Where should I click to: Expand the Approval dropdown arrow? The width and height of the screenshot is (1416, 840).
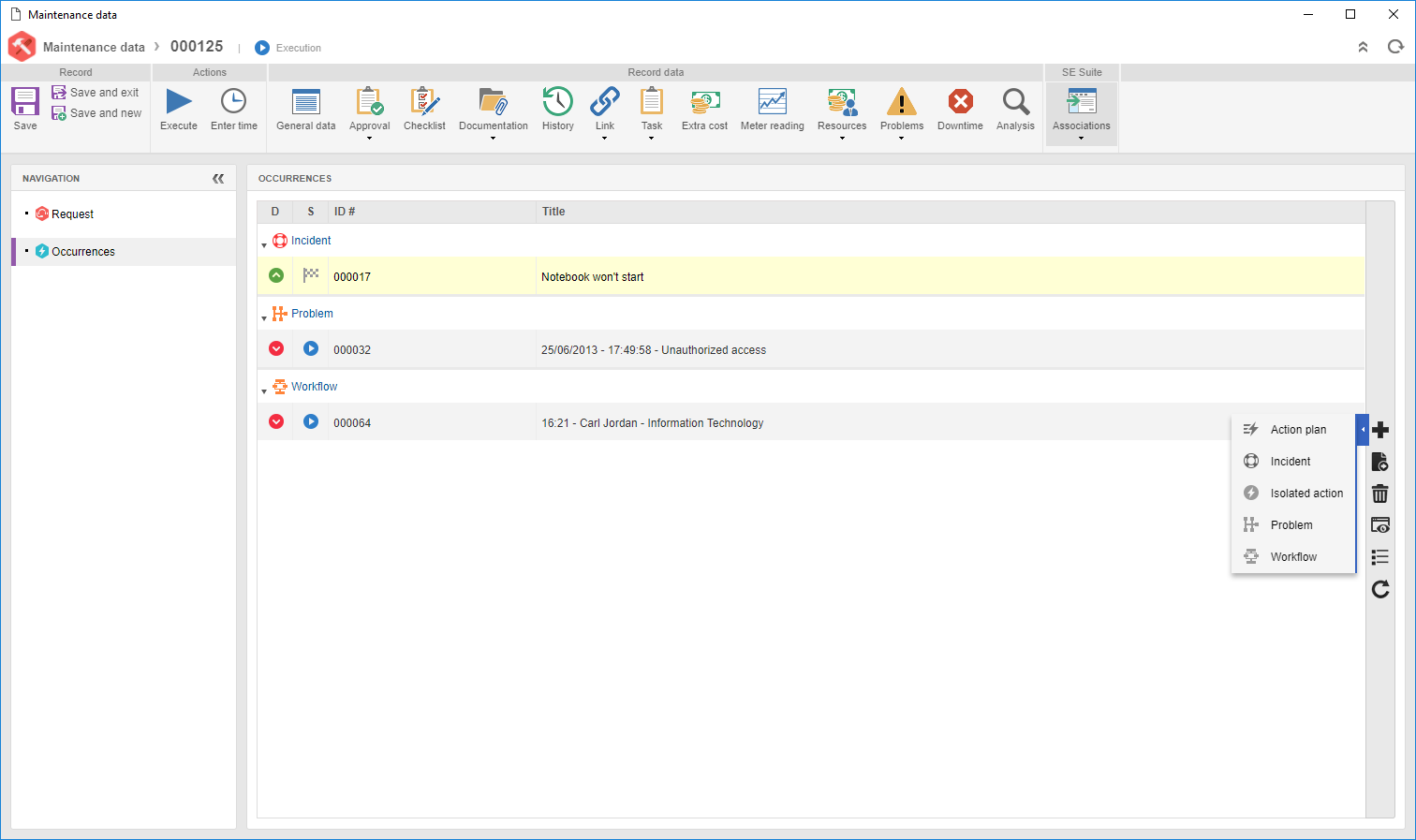(x=370, y=139)
